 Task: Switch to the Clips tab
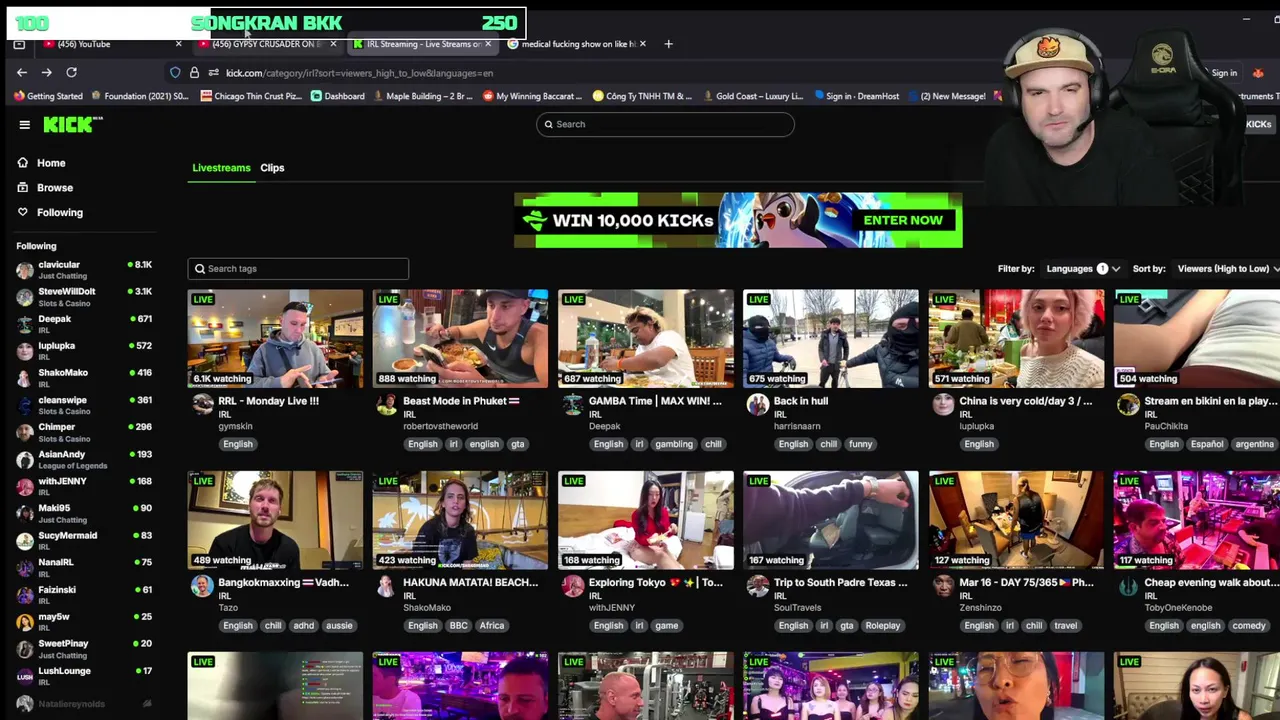coord(272,168)
